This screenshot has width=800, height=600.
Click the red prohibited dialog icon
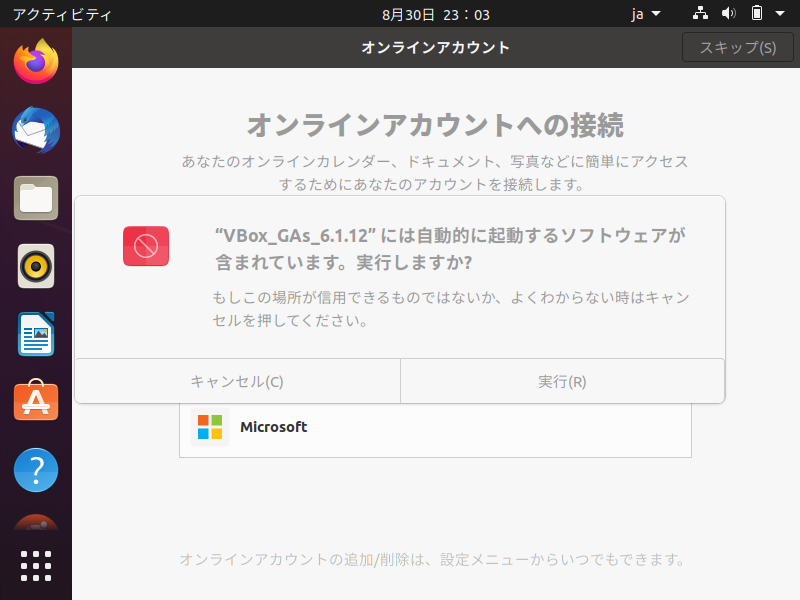(146, 246)
